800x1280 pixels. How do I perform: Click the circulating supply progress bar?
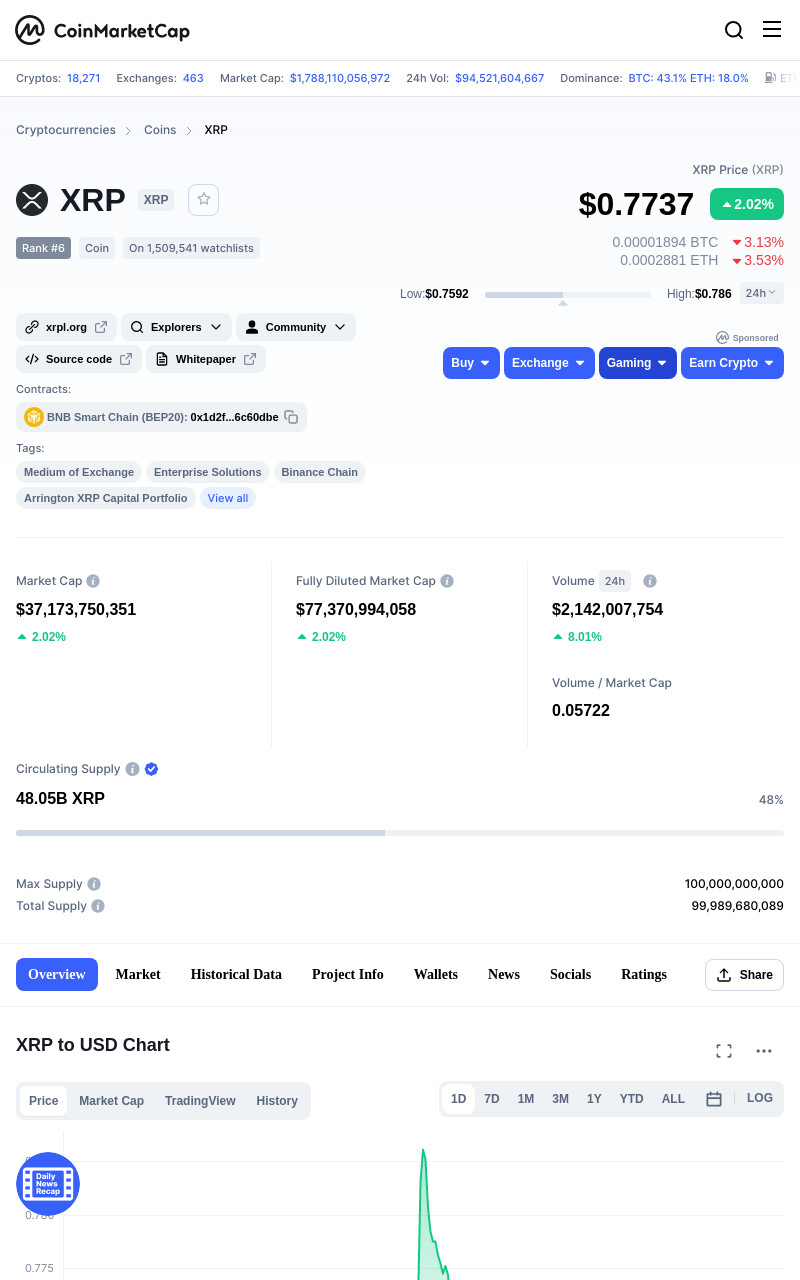(400, 832)
